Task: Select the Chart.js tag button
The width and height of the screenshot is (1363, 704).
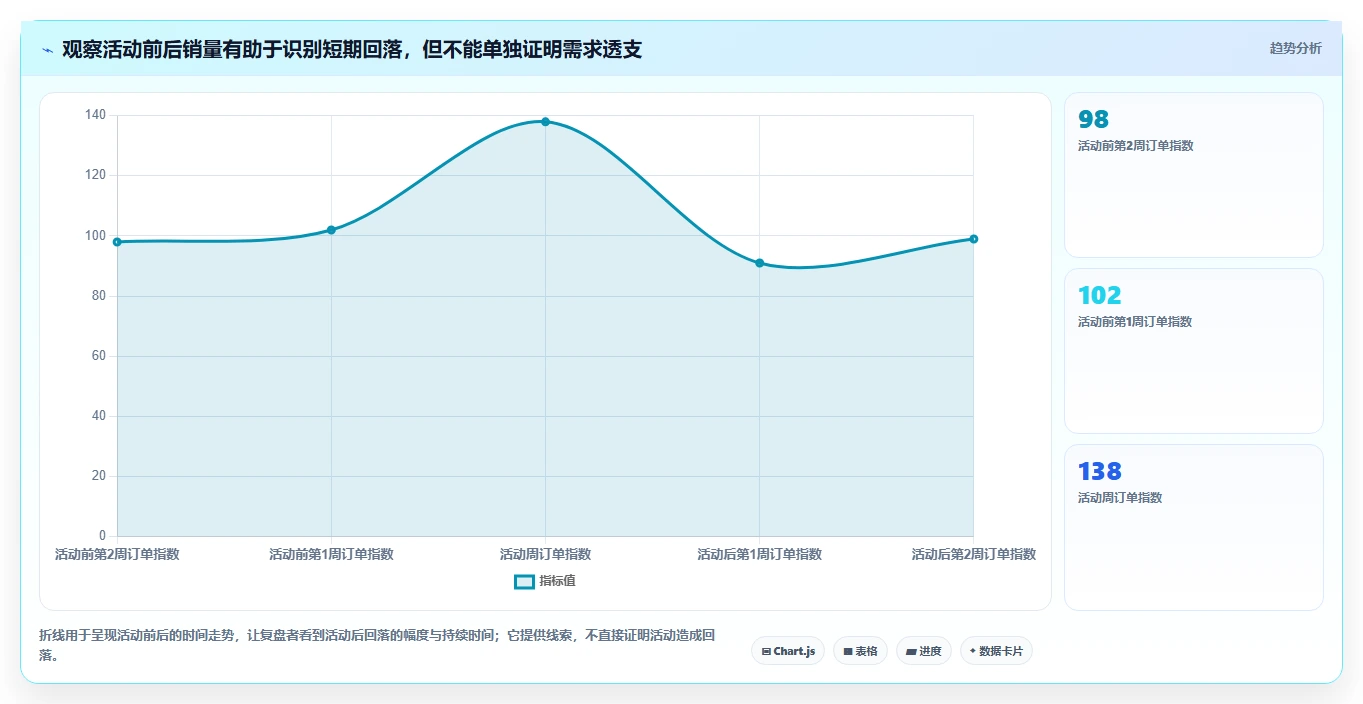Action: [788, 651]
